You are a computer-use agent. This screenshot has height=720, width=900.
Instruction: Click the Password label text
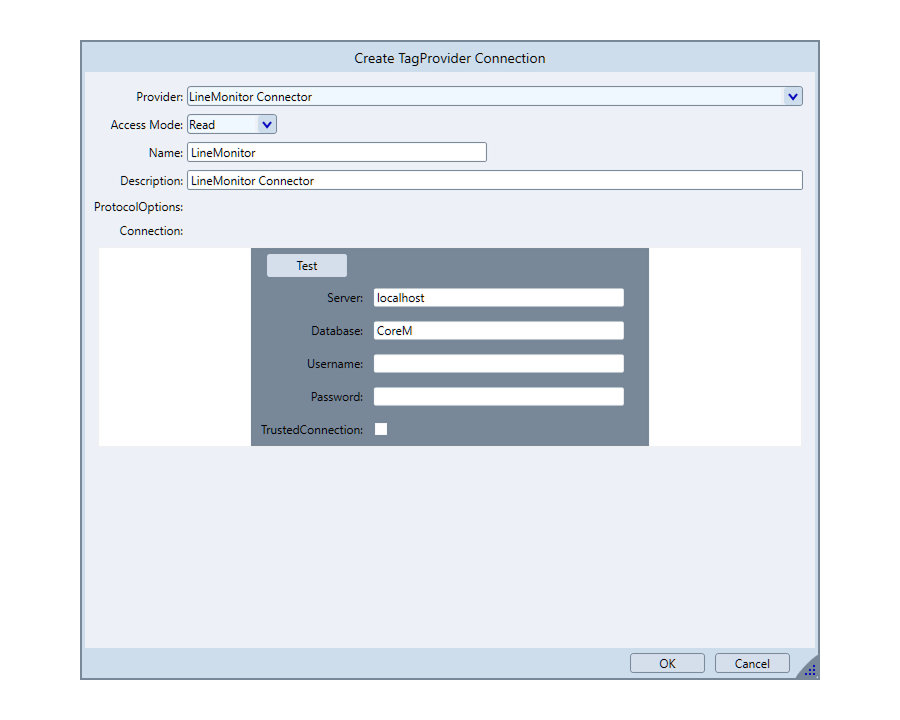pyautogui.click(x=337, y=397)
